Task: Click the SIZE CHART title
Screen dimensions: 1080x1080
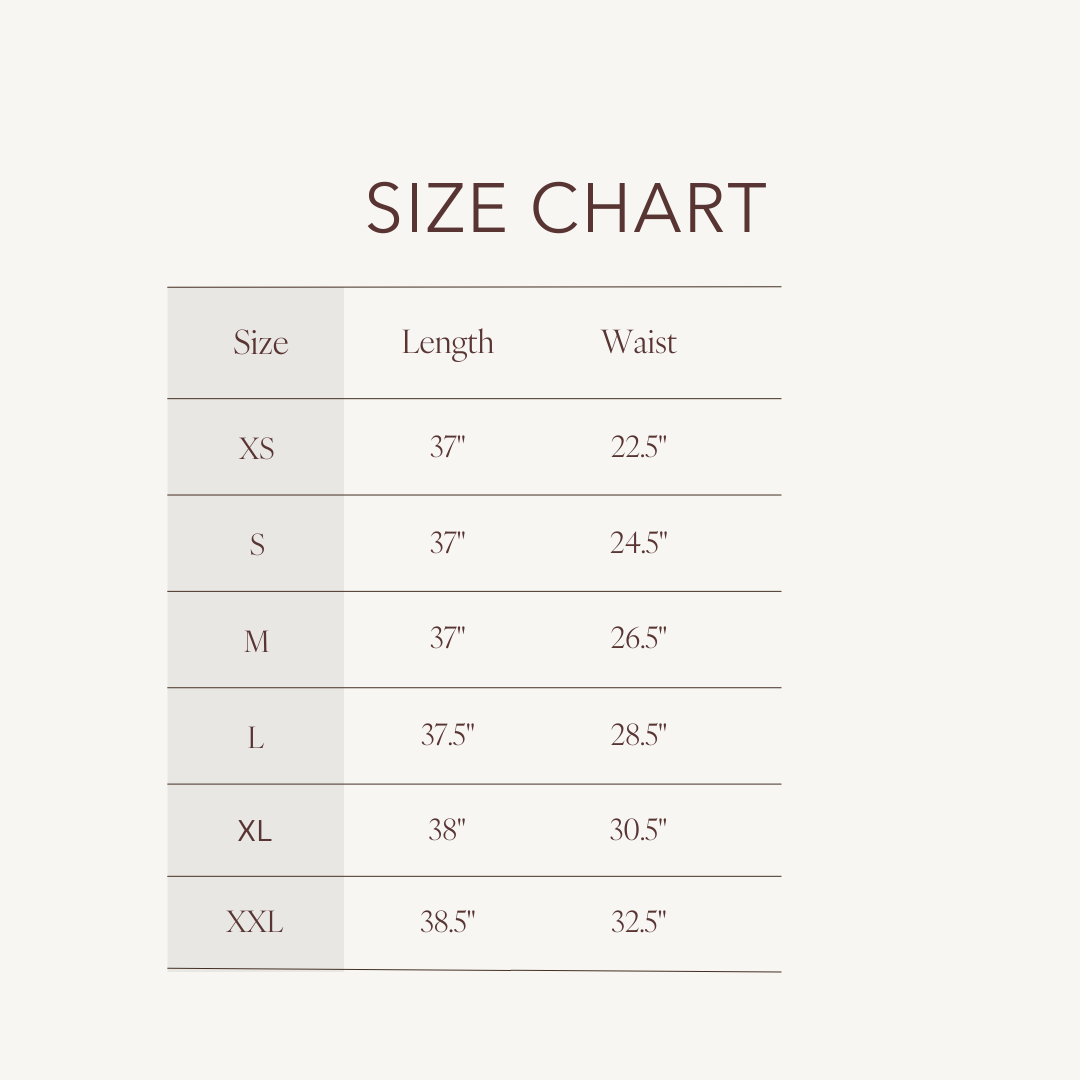Action: [566, 209]
